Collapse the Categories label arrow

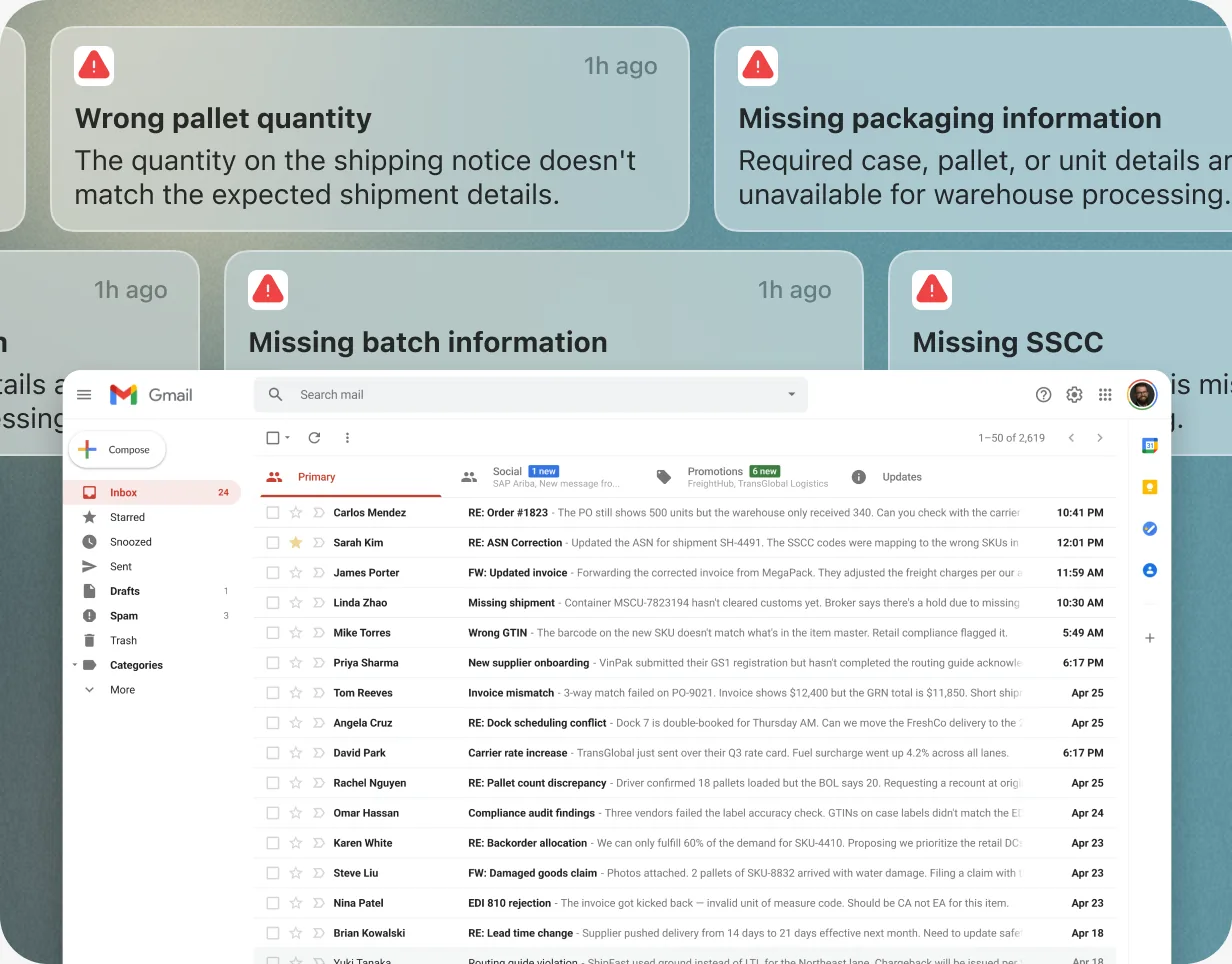74,665
